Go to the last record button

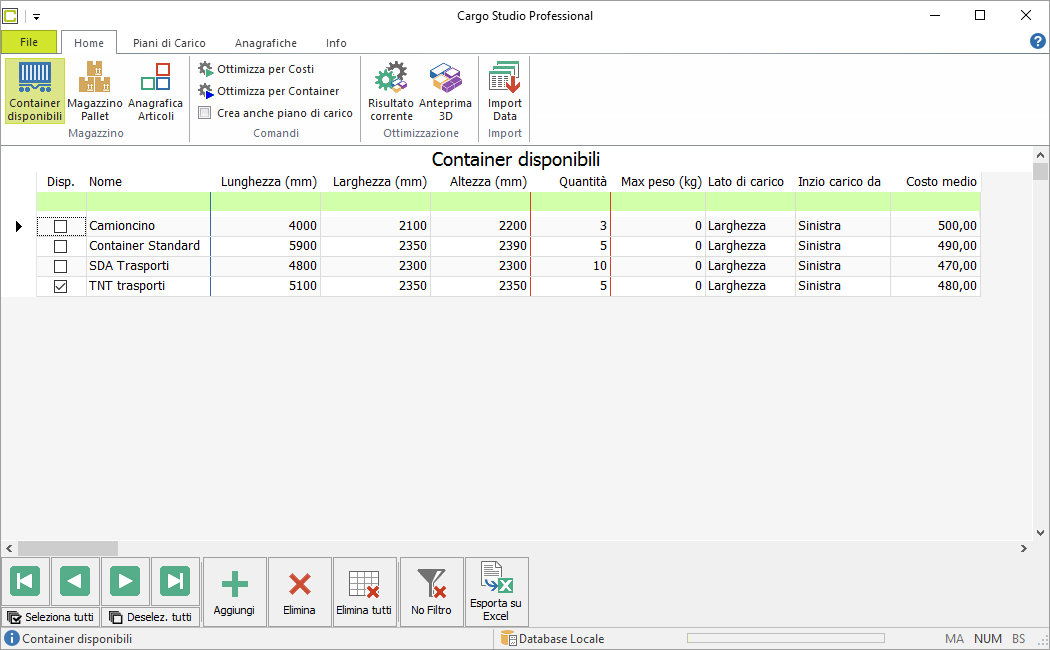pos(175,581)
